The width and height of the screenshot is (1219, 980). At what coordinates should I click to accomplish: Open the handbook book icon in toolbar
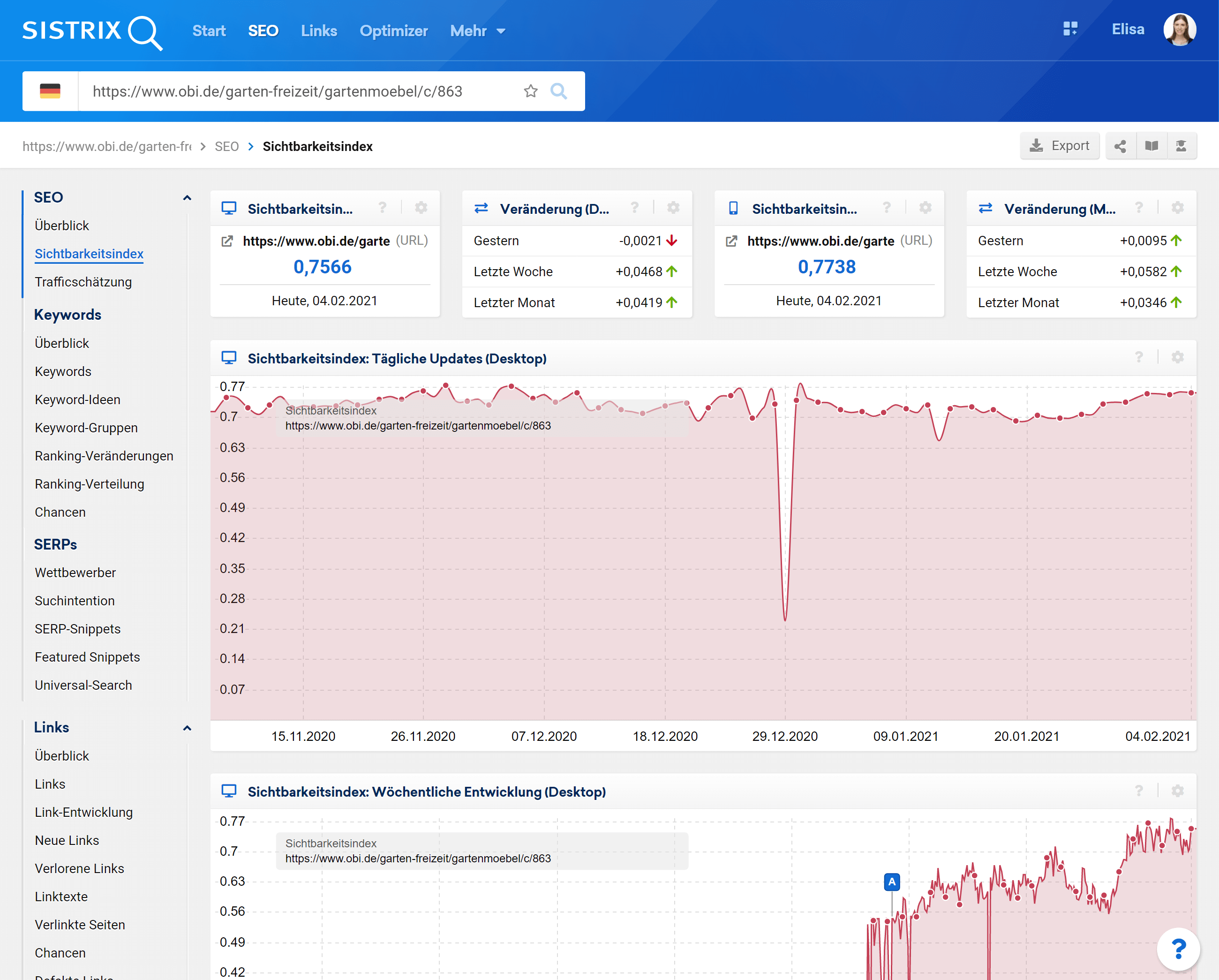(1151, 146)
